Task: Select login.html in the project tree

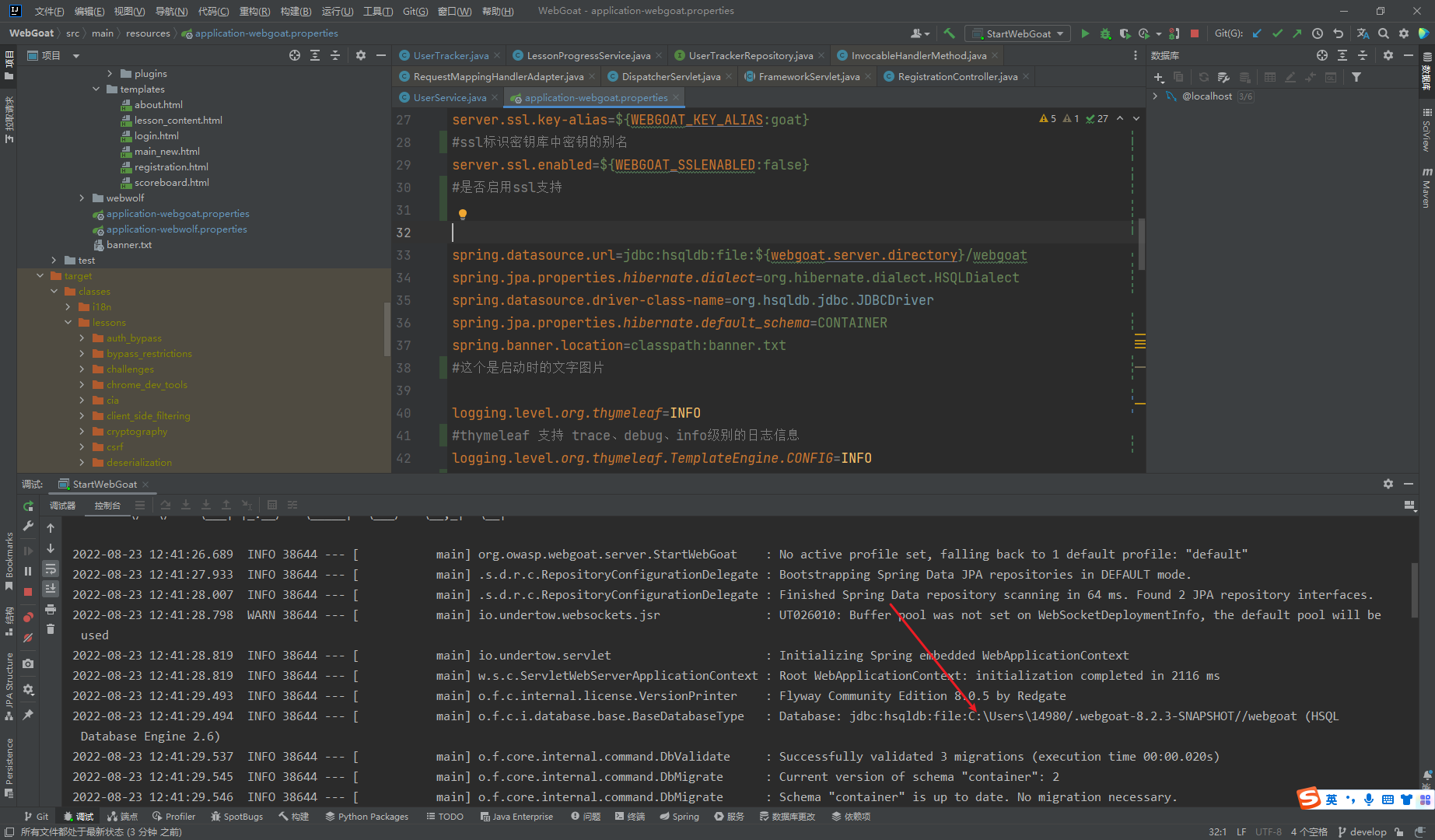Action: pyautogui.click(x=156, y=136)
